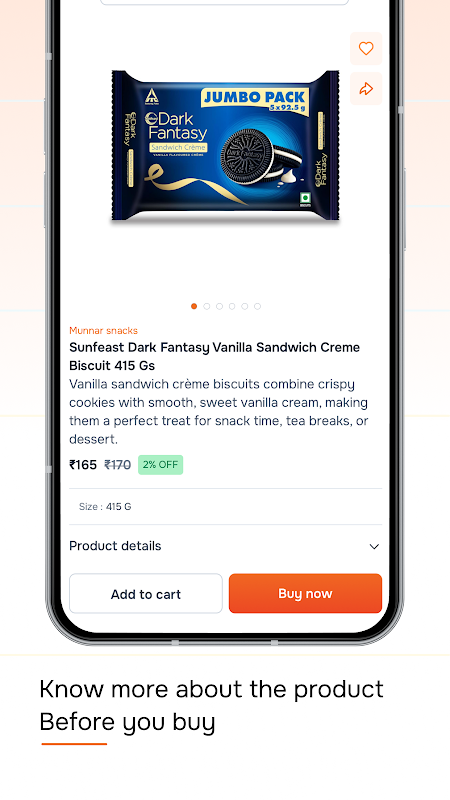Tap the heart wishlist icon
Viewport: 450px width, 800px height.
coord(366,48)
